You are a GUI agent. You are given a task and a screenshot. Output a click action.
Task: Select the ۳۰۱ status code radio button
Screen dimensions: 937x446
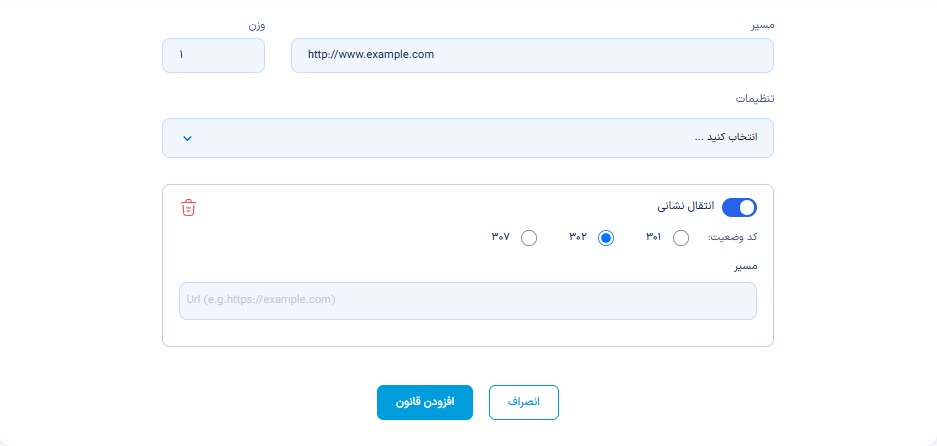point(681,239)
